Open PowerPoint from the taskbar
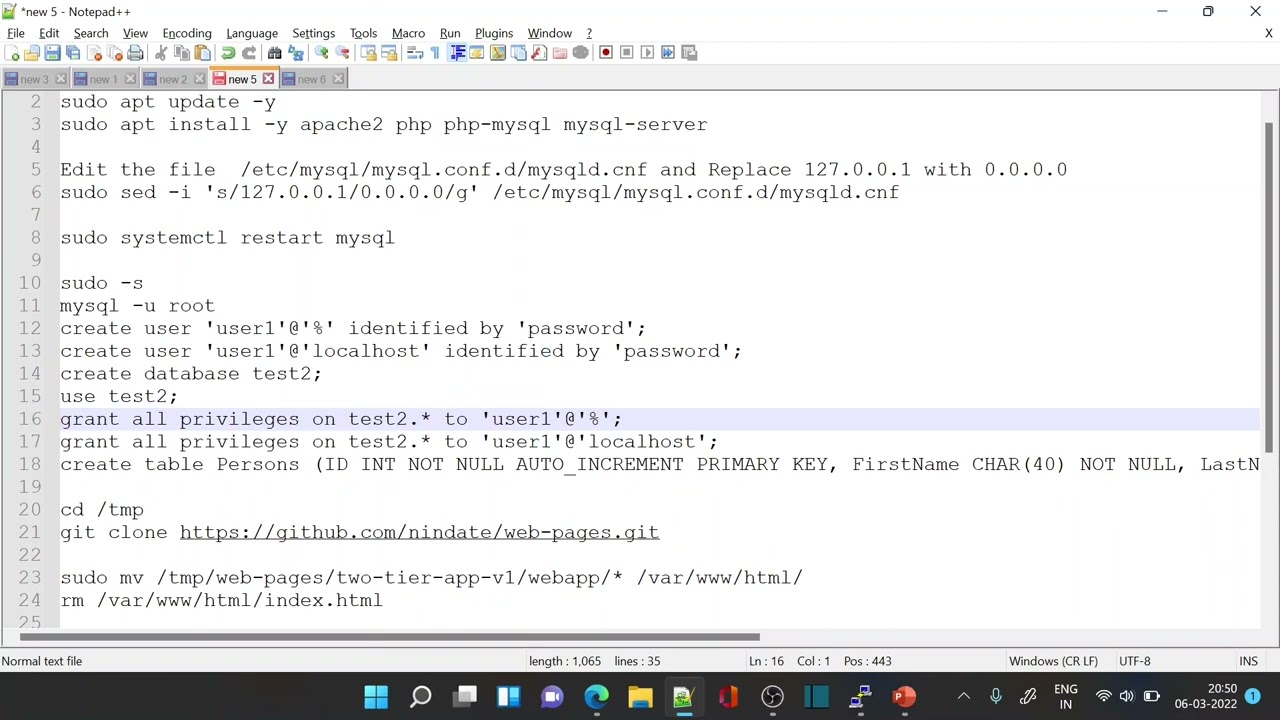1280x720 pixels. [x=904, y=697]
